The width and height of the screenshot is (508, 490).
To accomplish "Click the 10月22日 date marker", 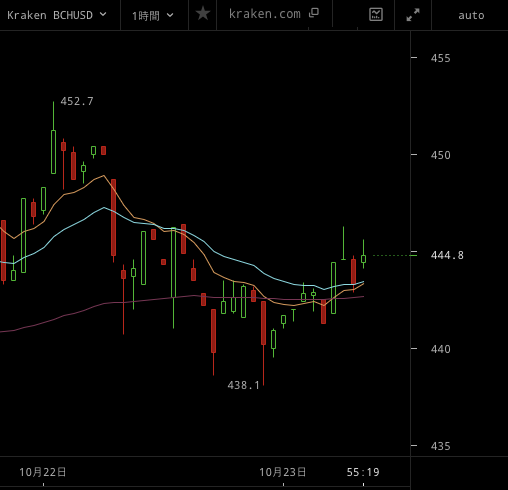I will [43, 472].
